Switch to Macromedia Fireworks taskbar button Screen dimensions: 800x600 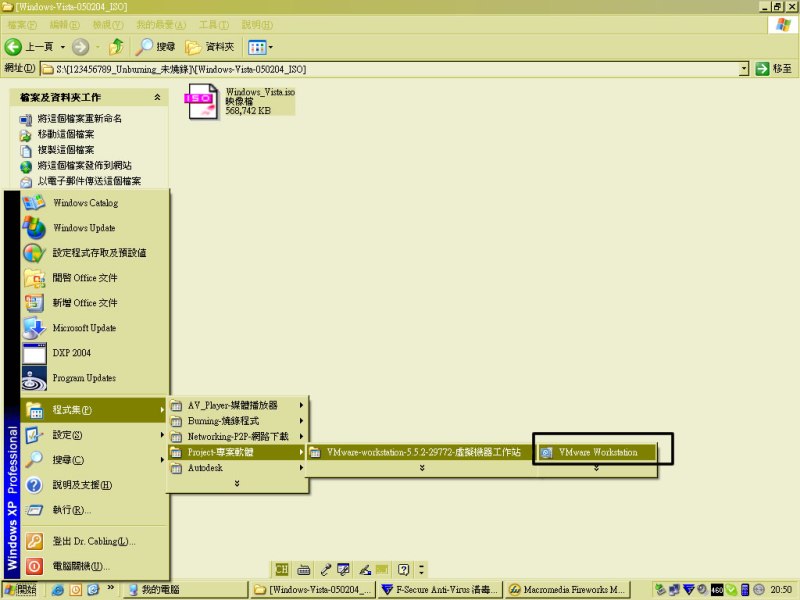tap(567, 589)
